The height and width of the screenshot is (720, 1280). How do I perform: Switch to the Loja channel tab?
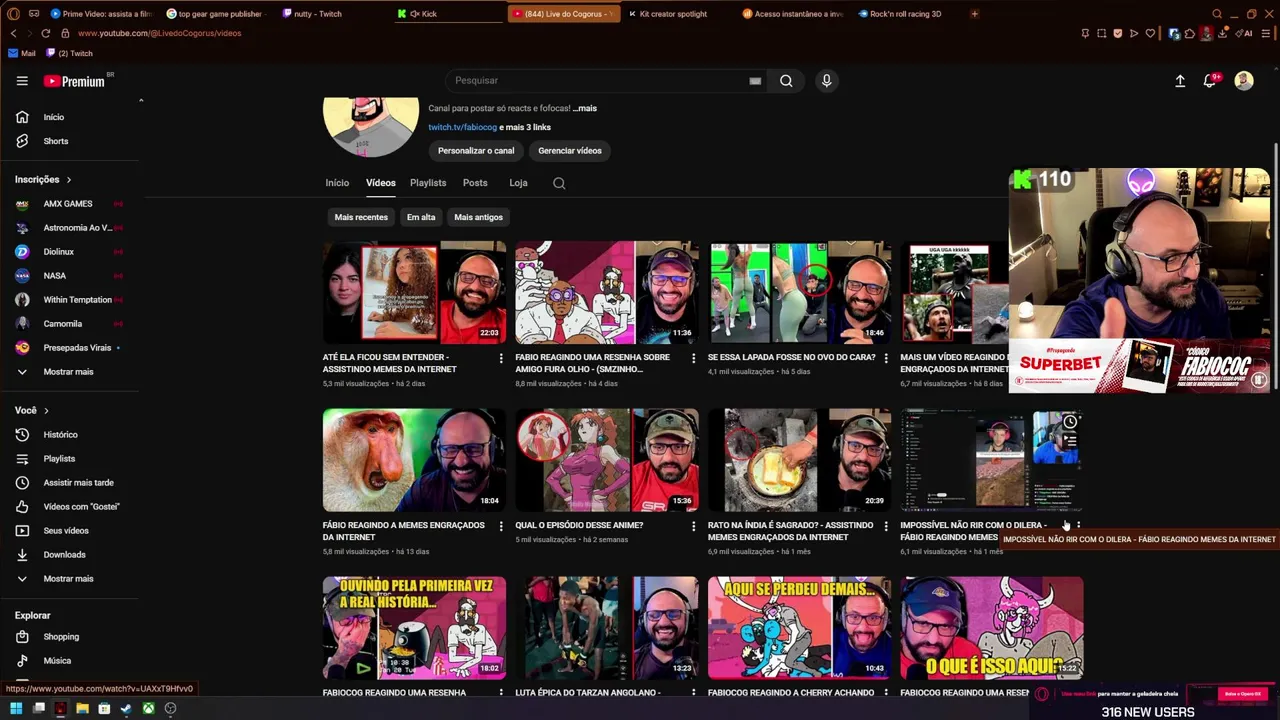pyautogui.click(x=518, y=183)
